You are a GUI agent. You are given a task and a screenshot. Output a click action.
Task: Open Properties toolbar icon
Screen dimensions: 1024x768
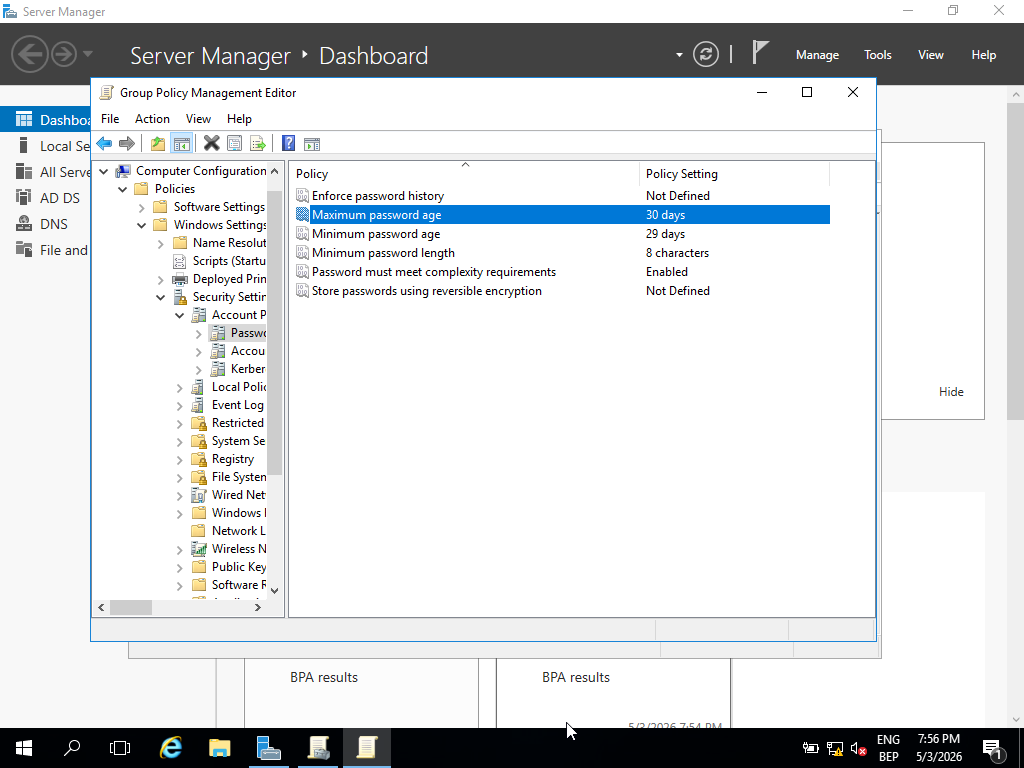234,144
